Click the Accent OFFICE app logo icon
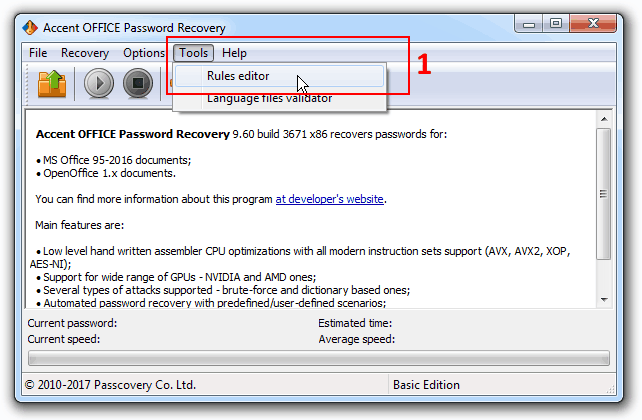The image size is (642, 420). 30,27
